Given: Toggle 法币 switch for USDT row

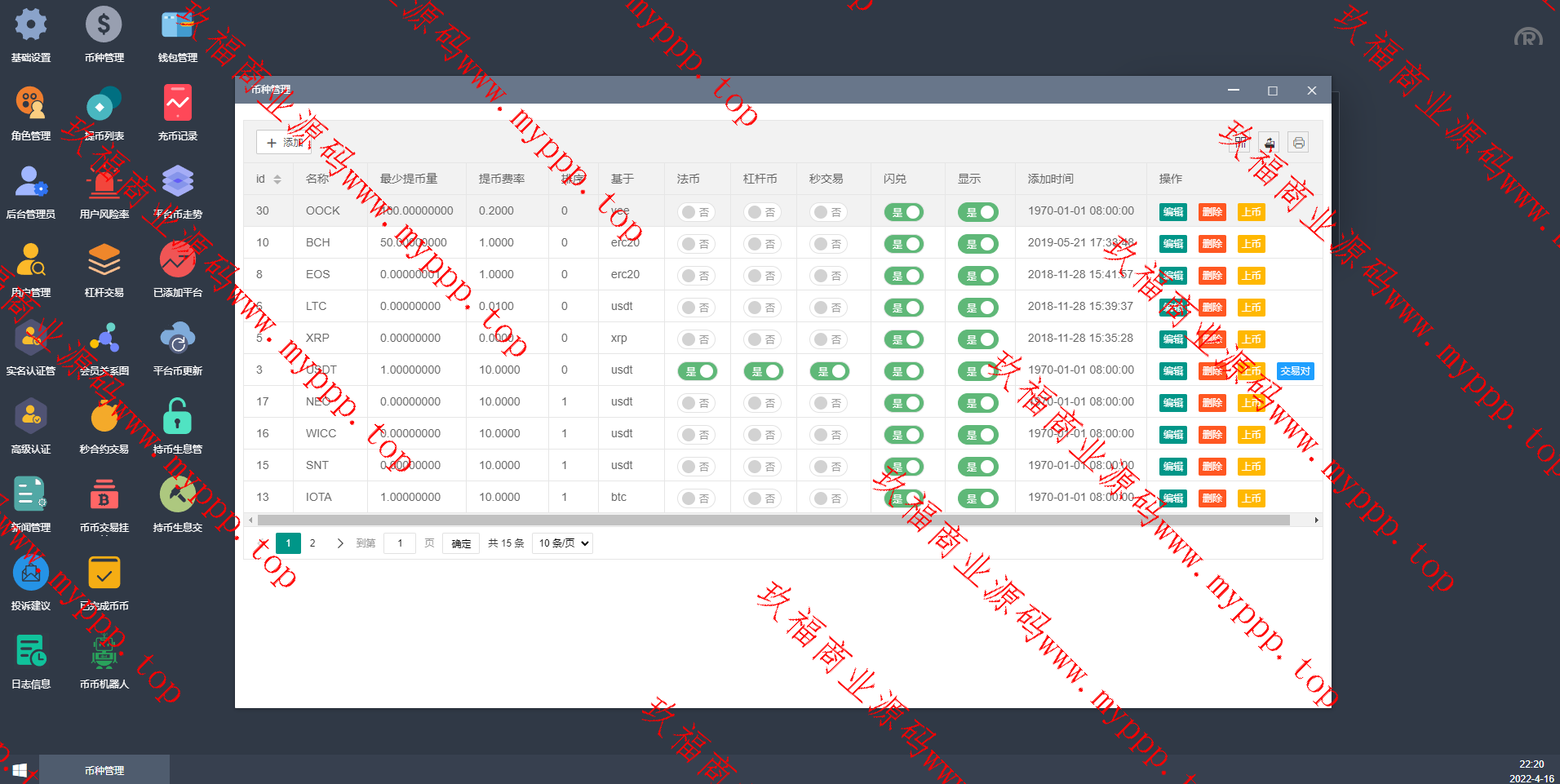Looking at the screenshot, I should [x=697, y=371].
